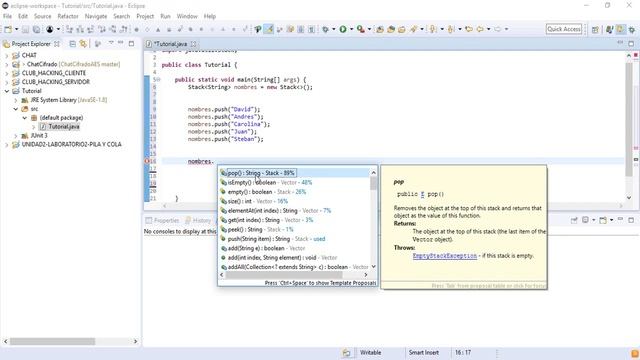Click the status bar icon left of Writable
640x360 pixels.
pos(346,353)
